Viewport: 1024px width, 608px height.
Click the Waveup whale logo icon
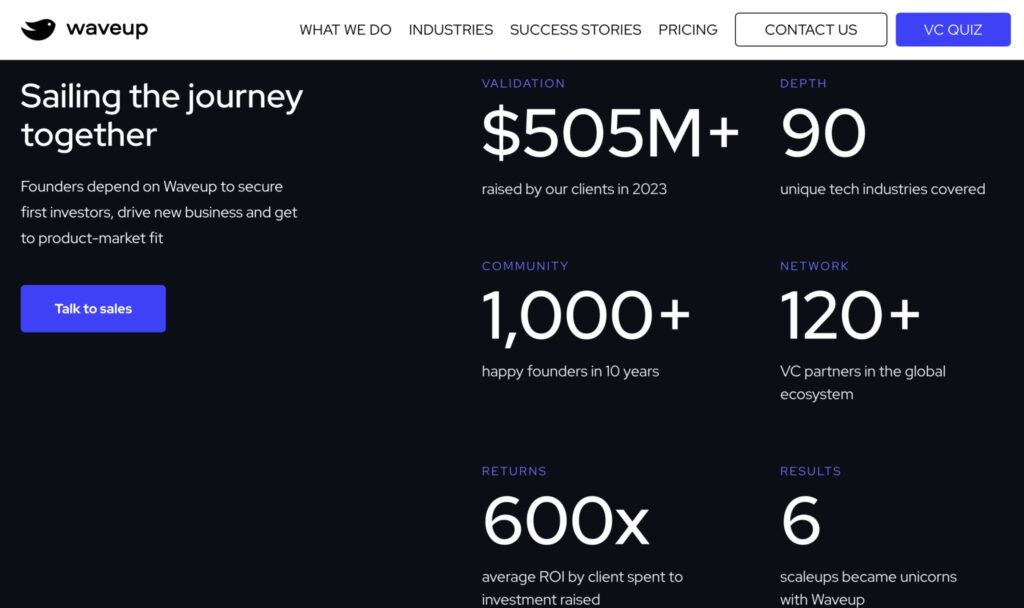click(38, 30)
